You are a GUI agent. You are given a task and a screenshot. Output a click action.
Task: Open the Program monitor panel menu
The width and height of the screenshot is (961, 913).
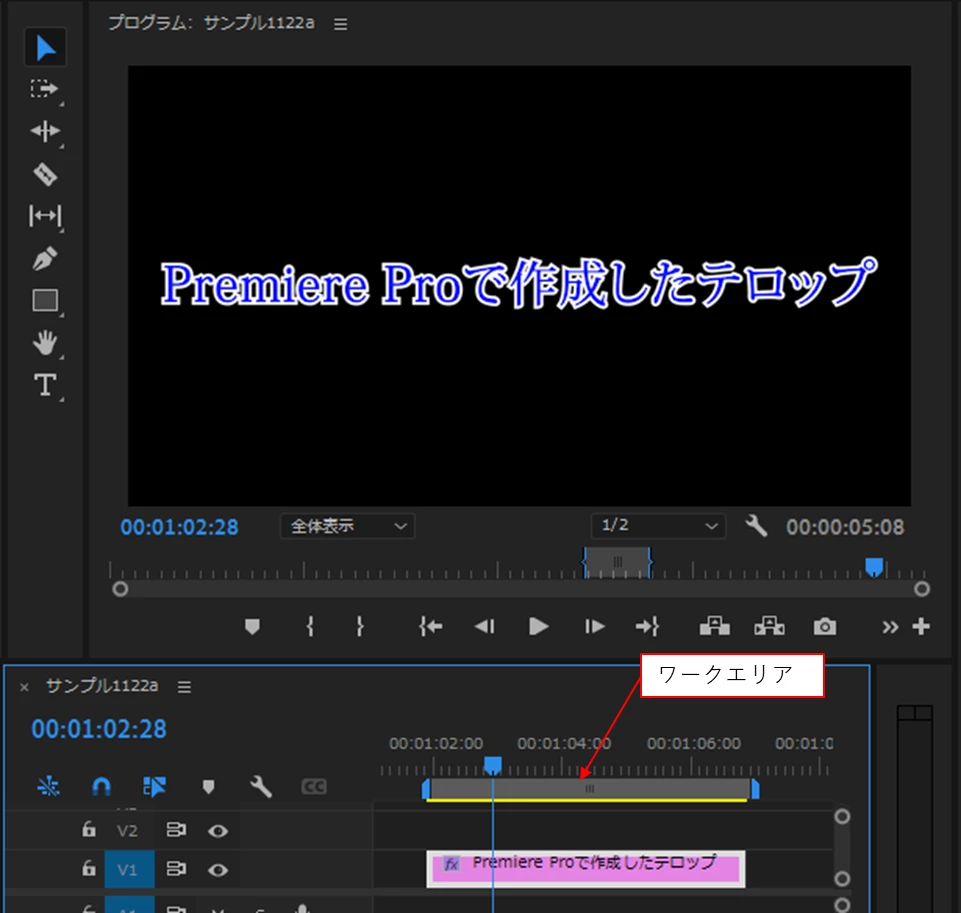pos(341,24)
